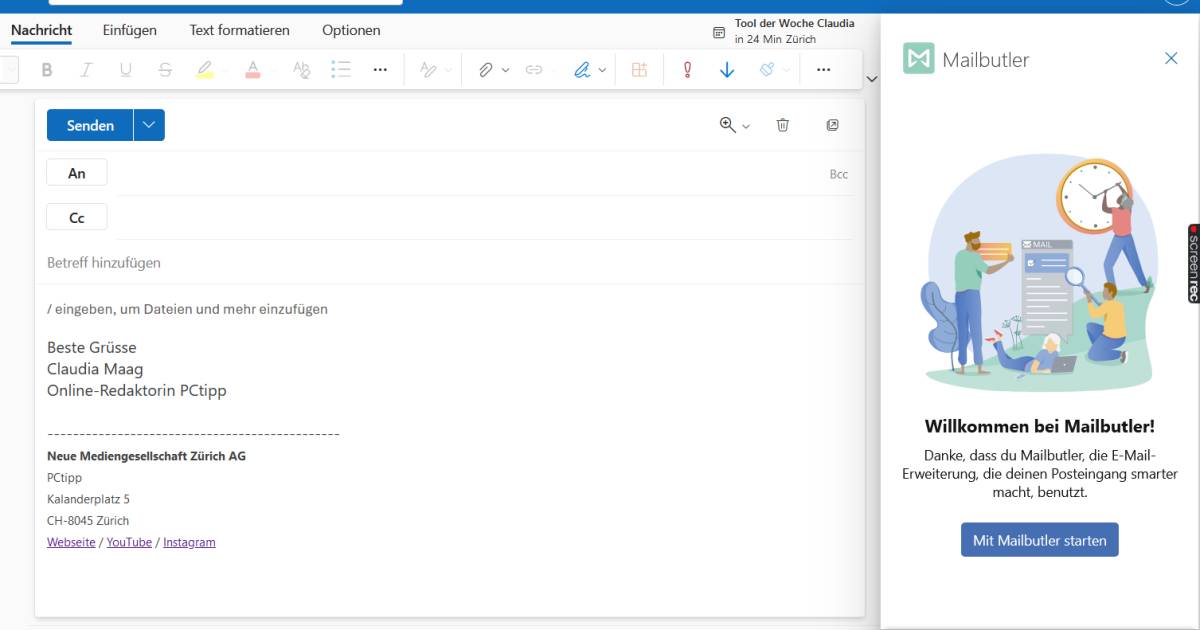Pop out the message into a new window
Viewport: 1200px width, 630px height.
click(833, 125)
